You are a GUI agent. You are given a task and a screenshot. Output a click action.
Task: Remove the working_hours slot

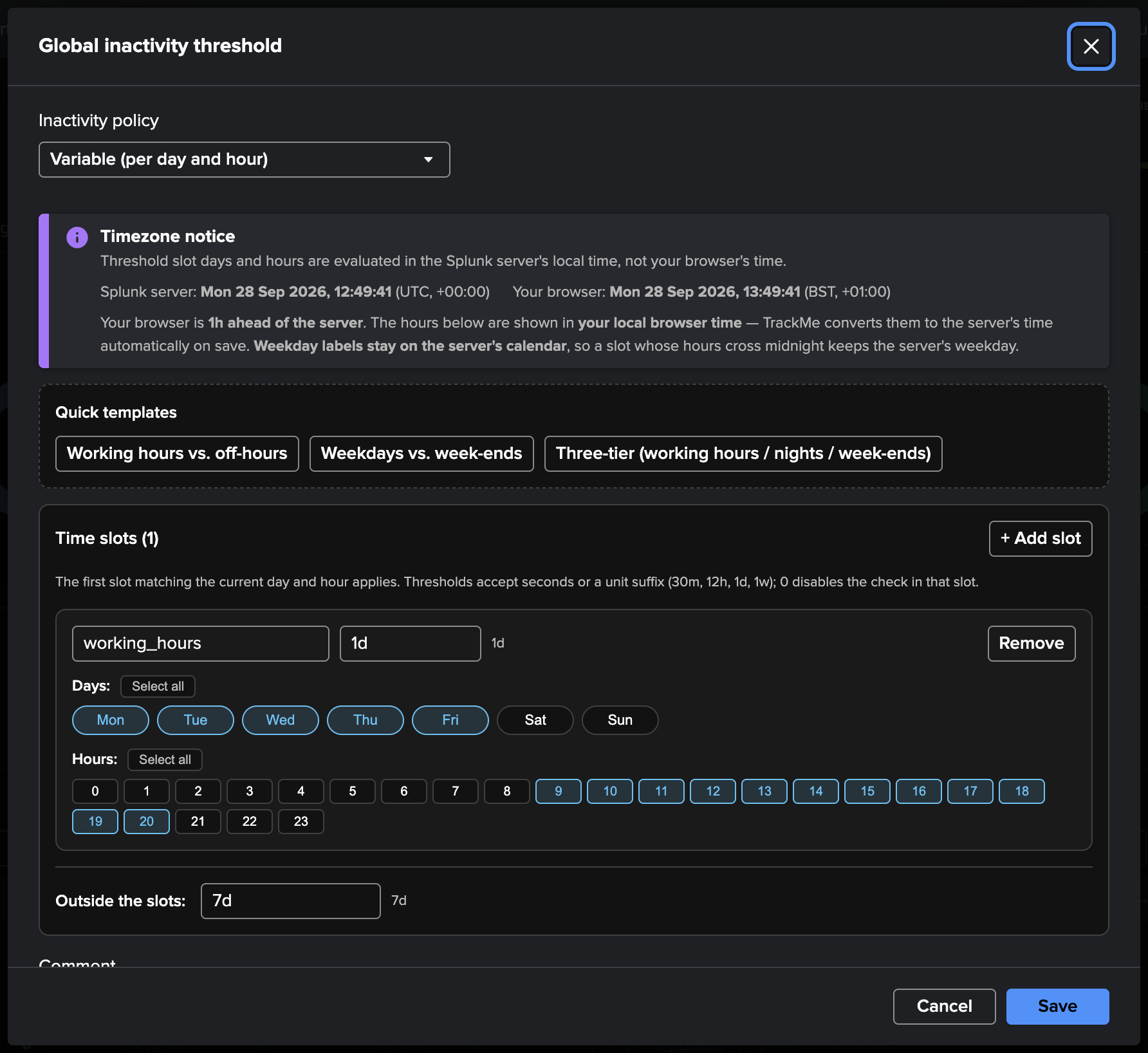coord(1032,644)
